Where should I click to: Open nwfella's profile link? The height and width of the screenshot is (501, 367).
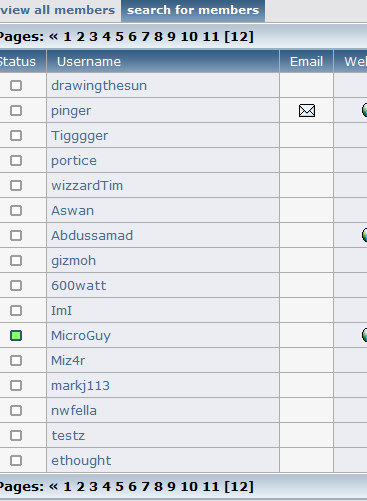coord(74,411)
